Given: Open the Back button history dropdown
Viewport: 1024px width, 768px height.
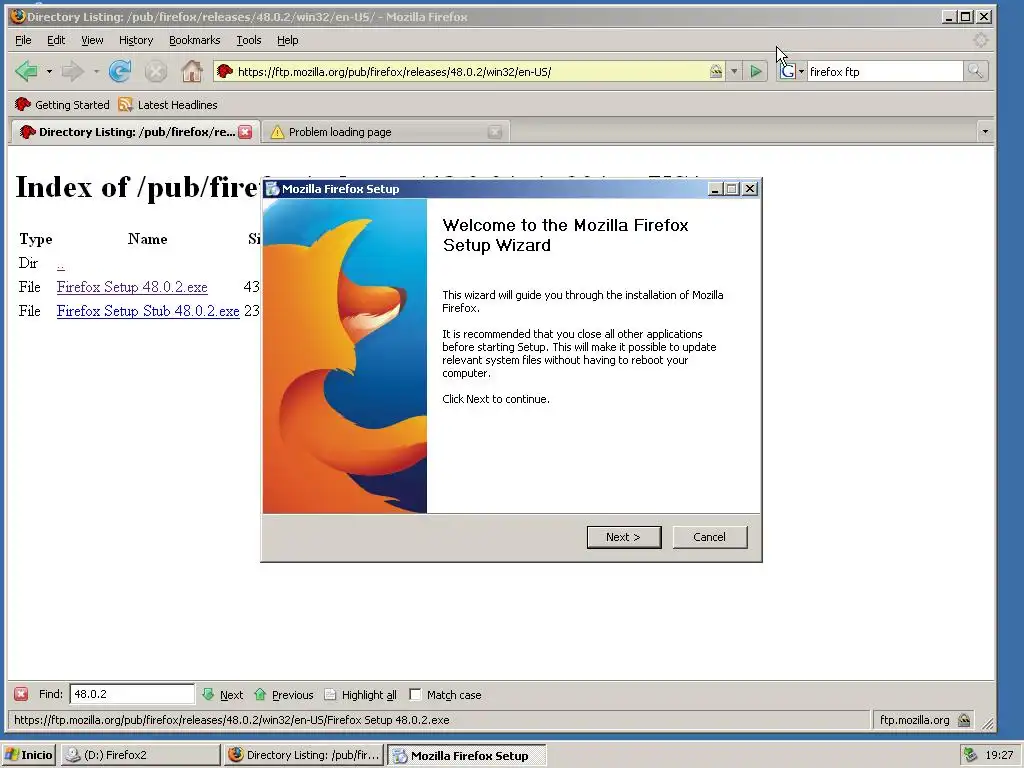Looking at the screenshot, I should [x=48, y=71].
